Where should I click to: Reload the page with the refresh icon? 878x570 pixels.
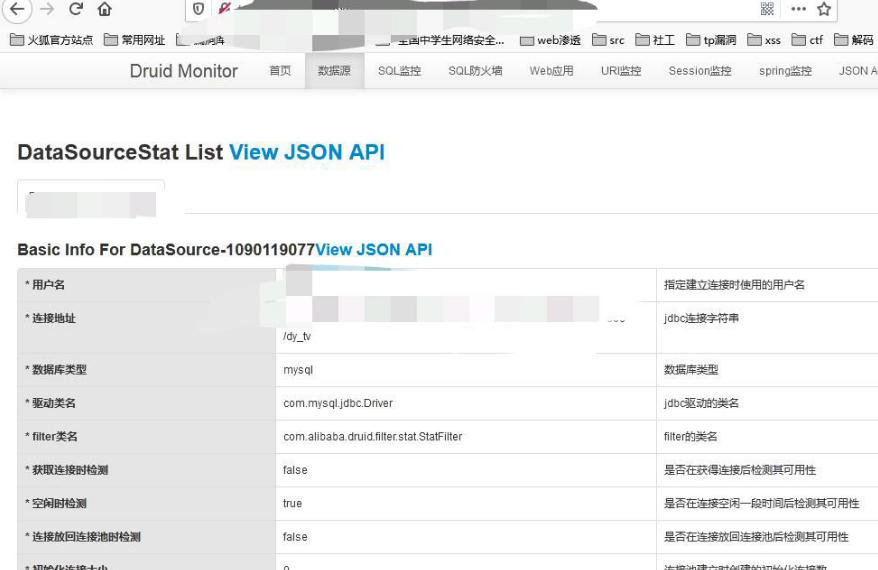[x=76, y=9]
